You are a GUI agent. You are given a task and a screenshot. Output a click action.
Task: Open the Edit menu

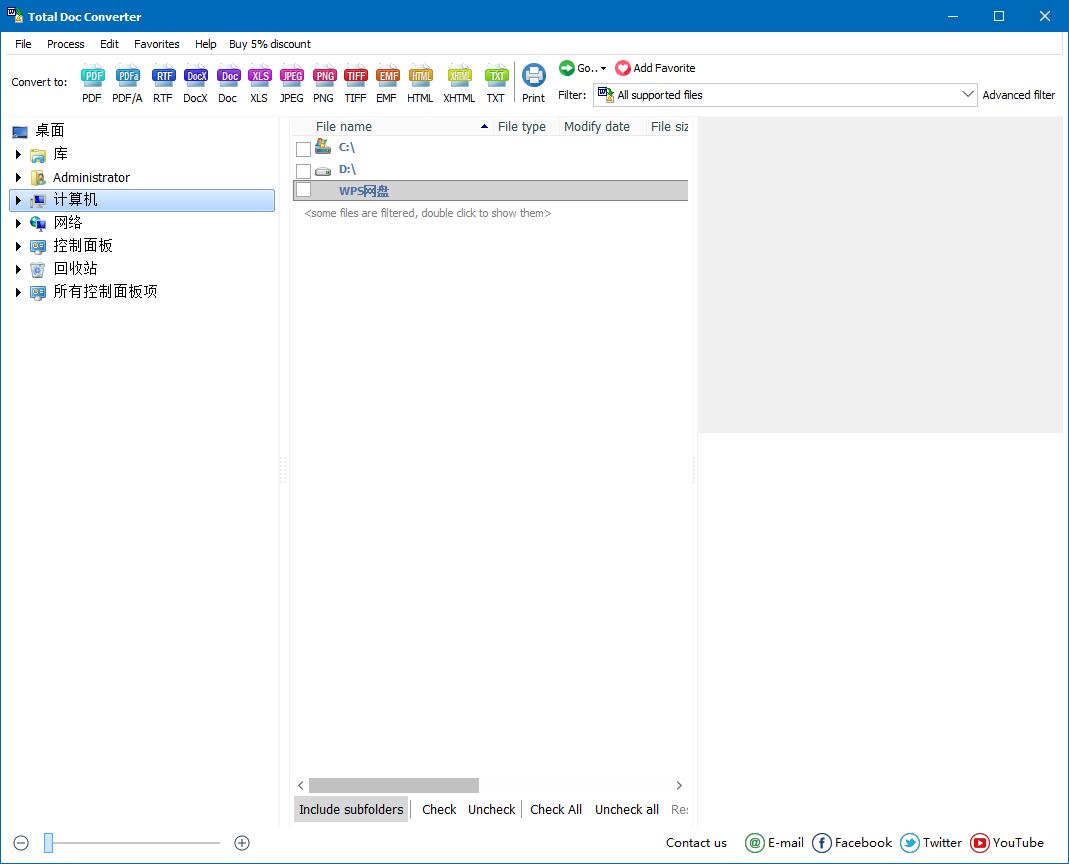pyautogui.click(x=109, y=44)
